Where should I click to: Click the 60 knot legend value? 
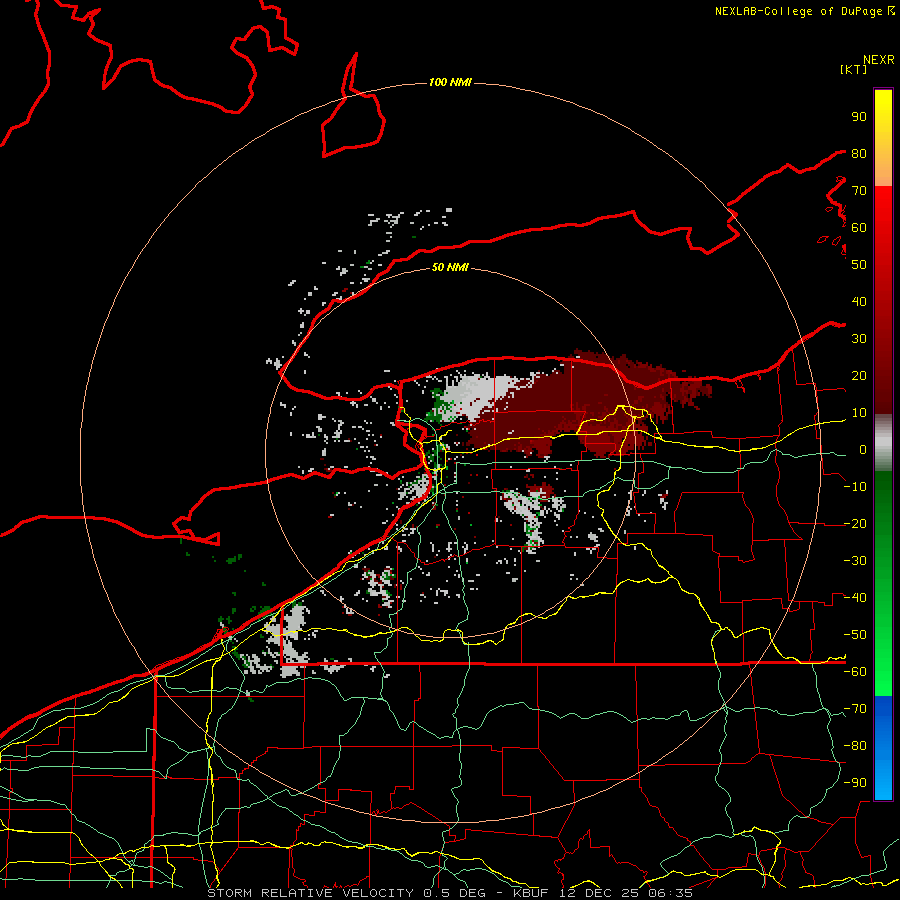[x=859, y=228]
